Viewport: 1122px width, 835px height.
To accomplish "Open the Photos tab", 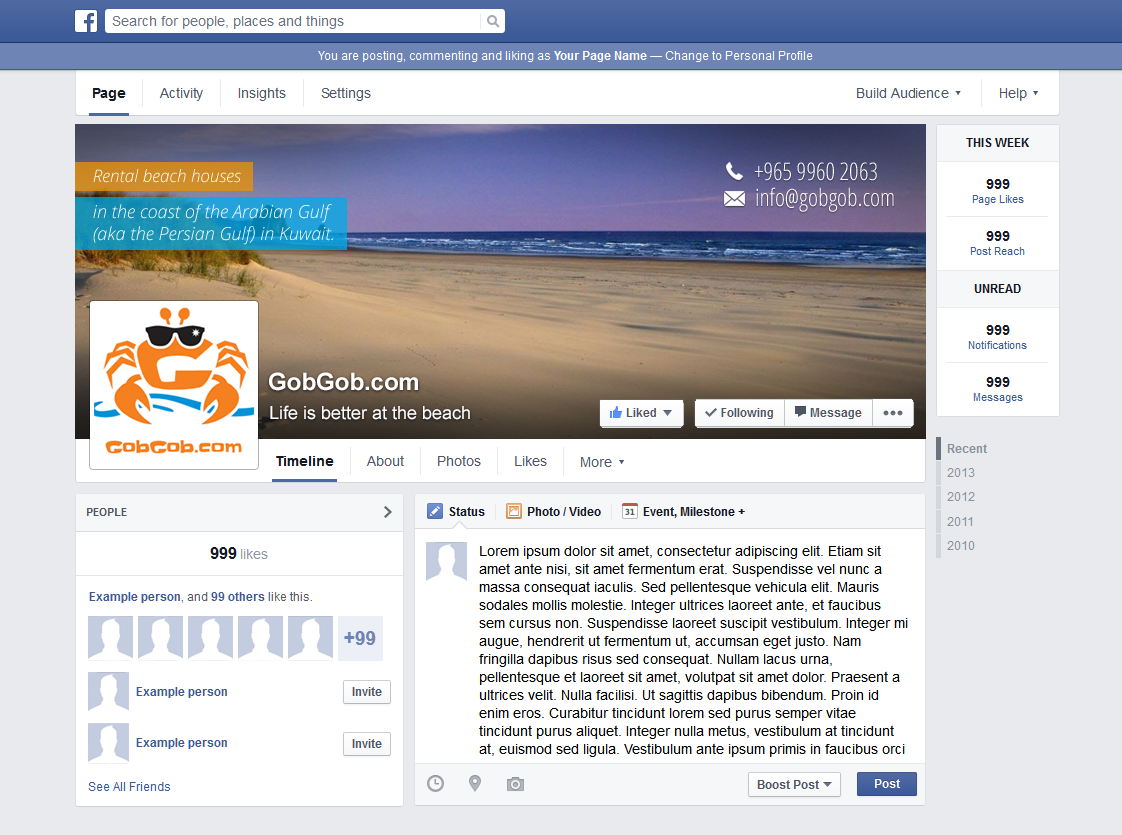I will pyautogui.click(x=458, y=461).
